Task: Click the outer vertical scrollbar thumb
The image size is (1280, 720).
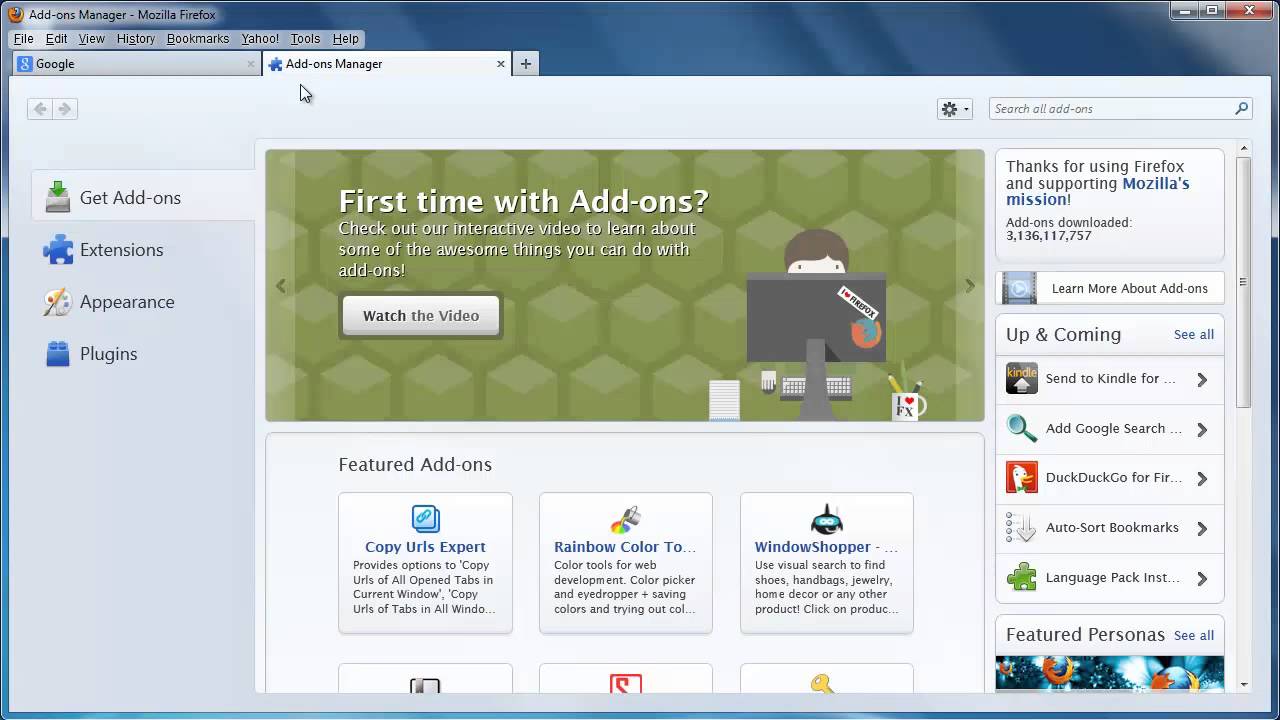Action: 1244,282
